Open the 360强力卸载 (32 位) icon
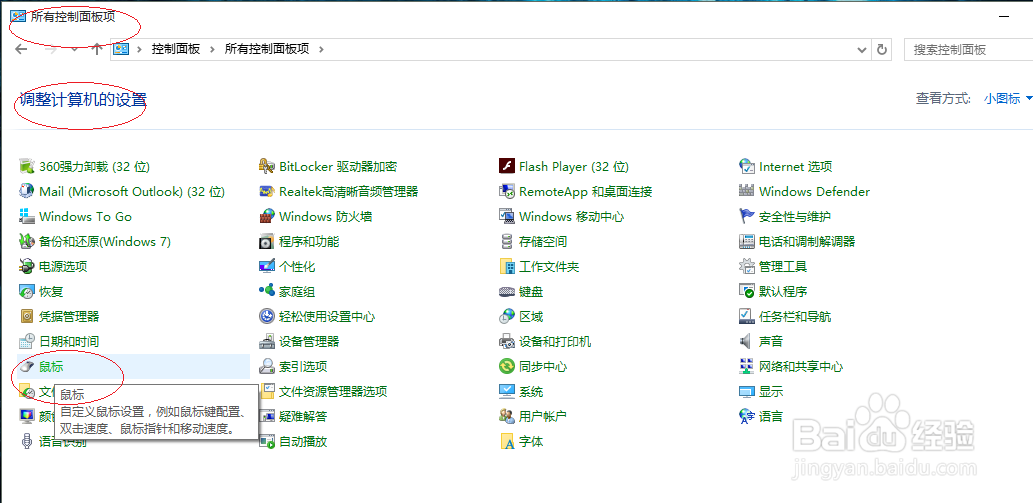The height and width of the screenshot is (503, 1033). pos(26,167)
